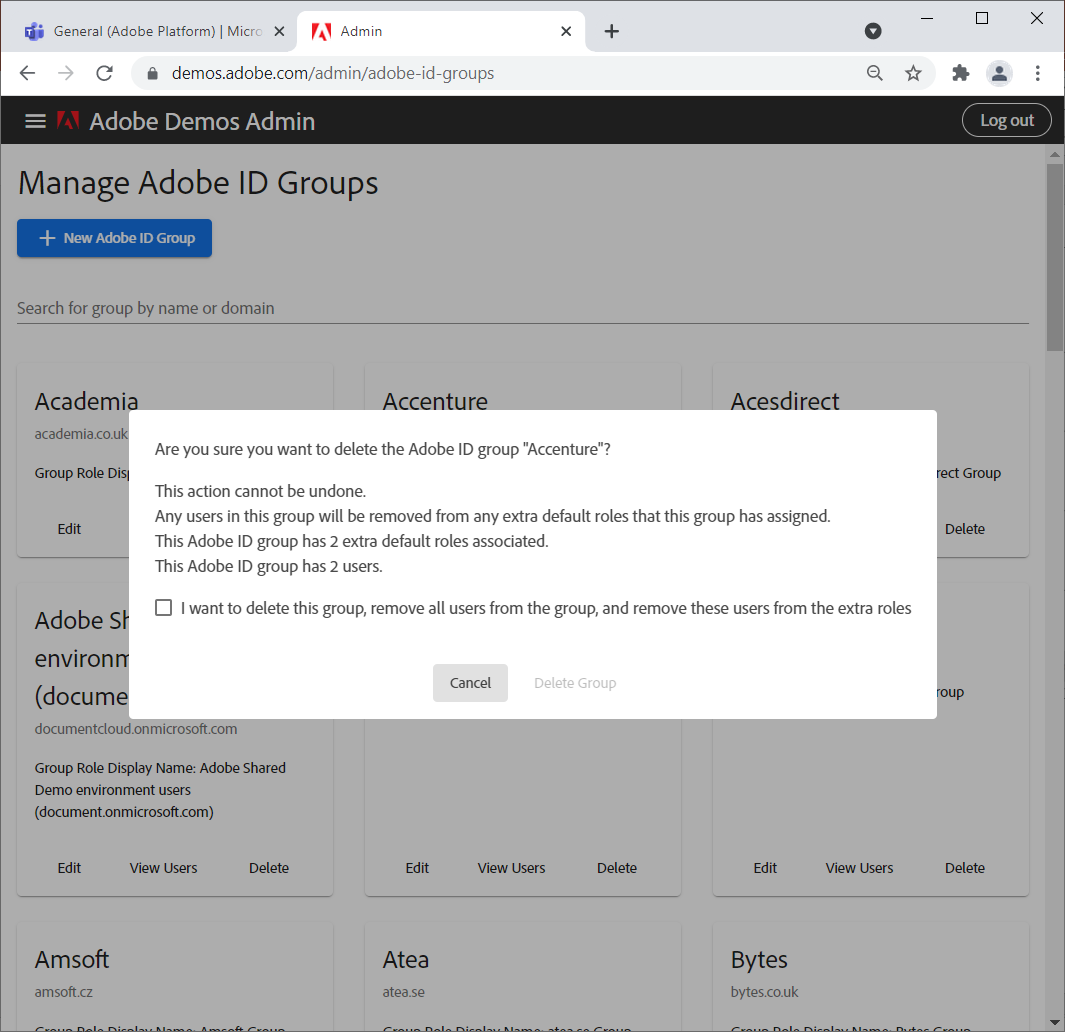This screenshot has height=1032, width=1065.
Task: Click the 'Atea' group title
Action: point(405,959)
